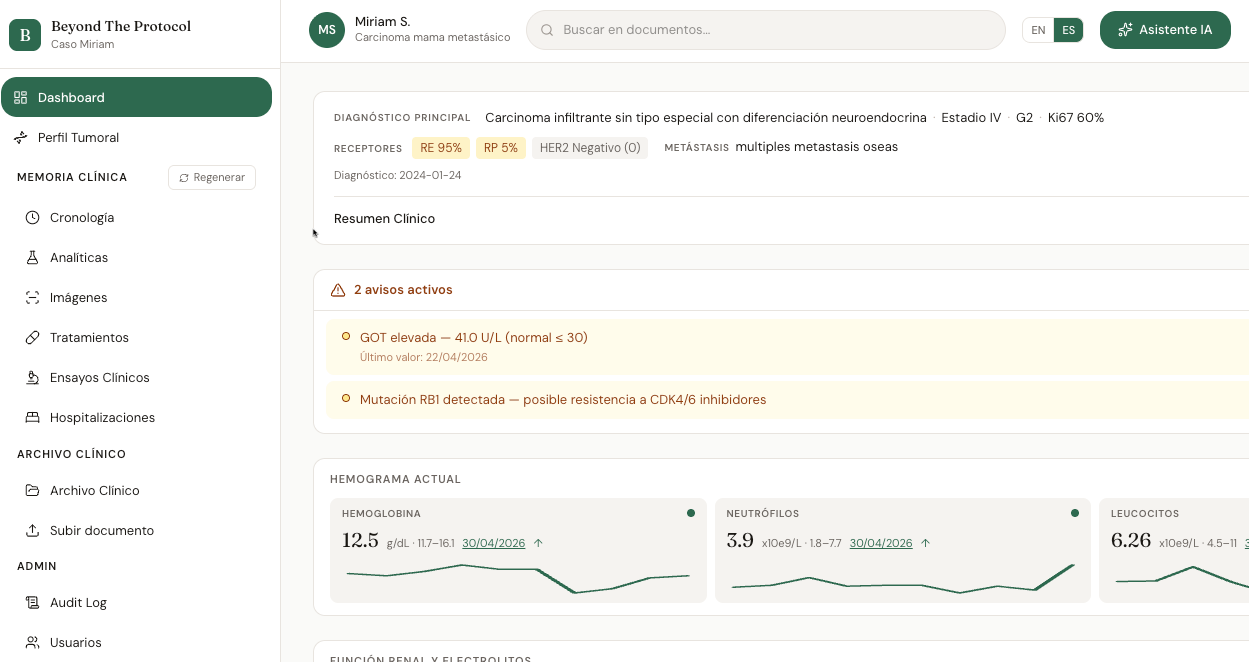Open Tratamientos pill icon
This screenshot has height=662, width=1249.
coord(32,337)
